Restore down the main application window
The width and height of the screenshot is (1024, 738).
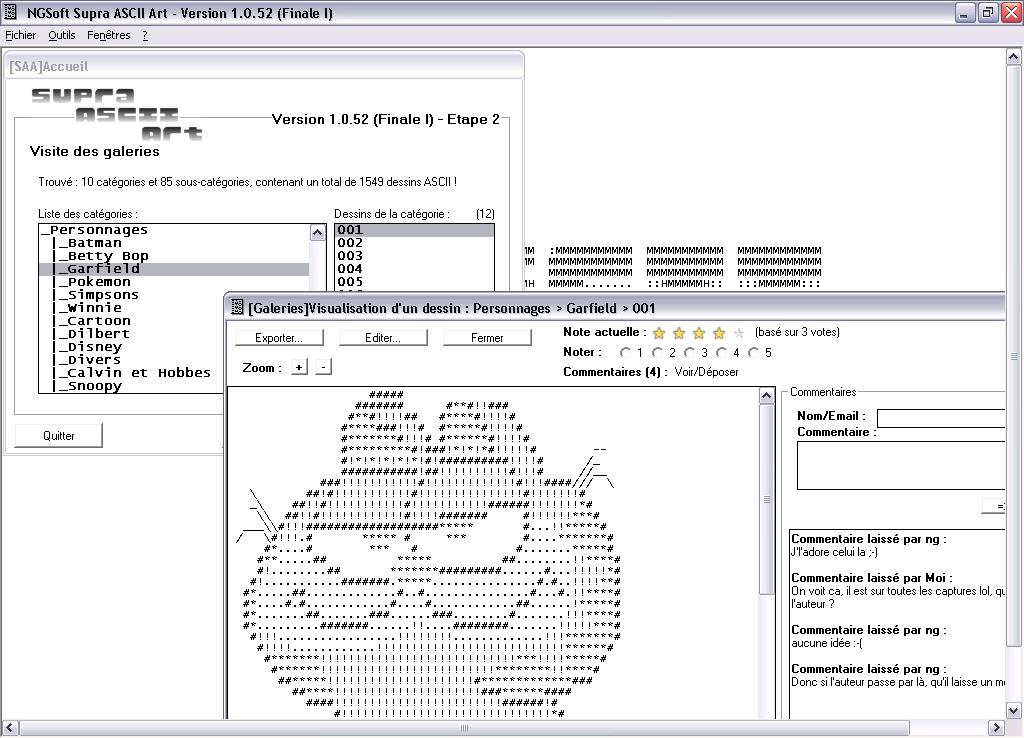pos(987,12)
